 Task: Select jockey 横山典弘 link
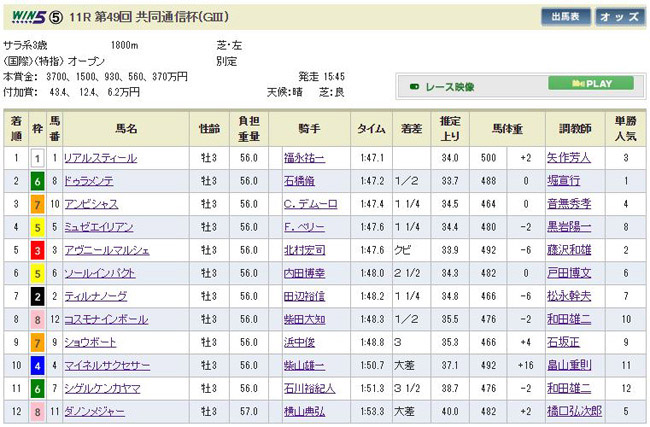click(x=305, y=411)
